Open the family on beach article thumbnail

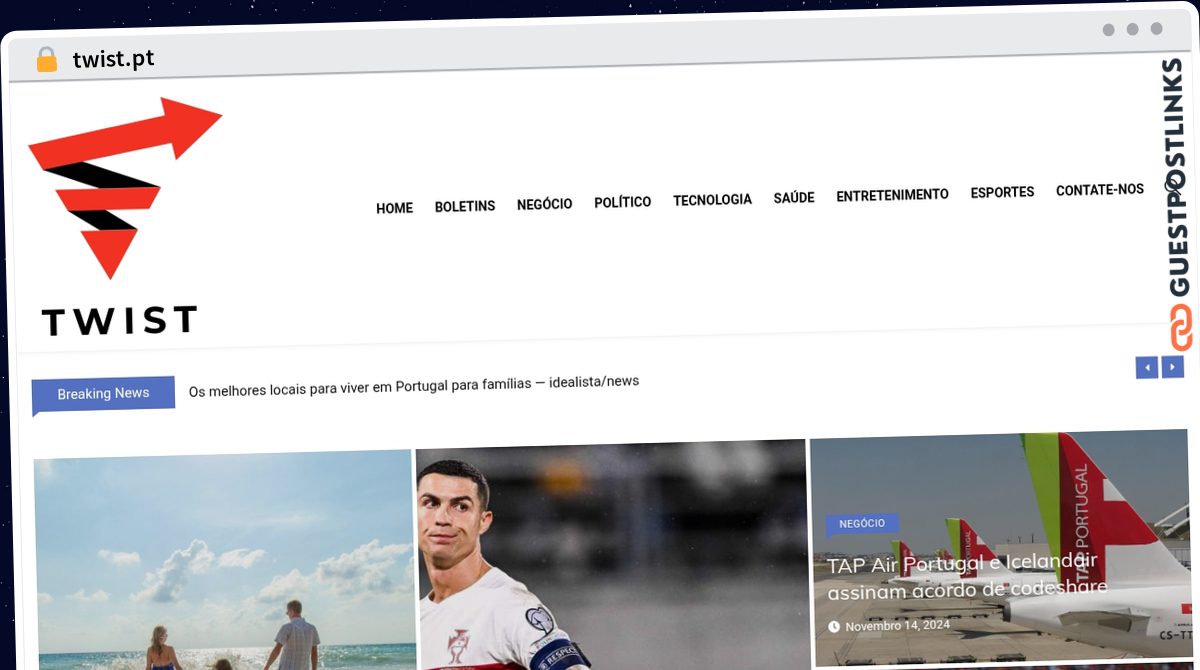tap(225, 560)
